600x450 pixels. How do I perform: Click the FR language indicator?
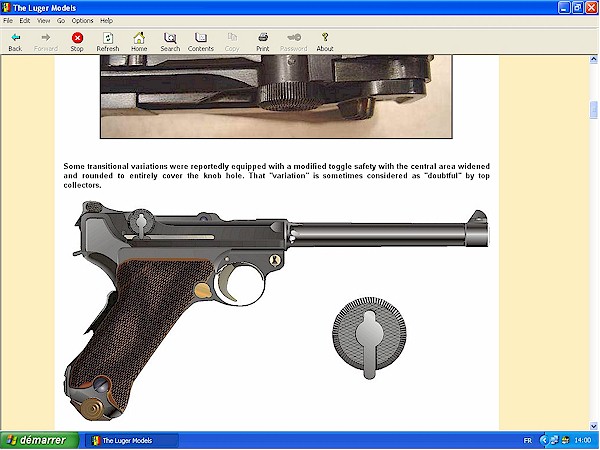point(527,441)
